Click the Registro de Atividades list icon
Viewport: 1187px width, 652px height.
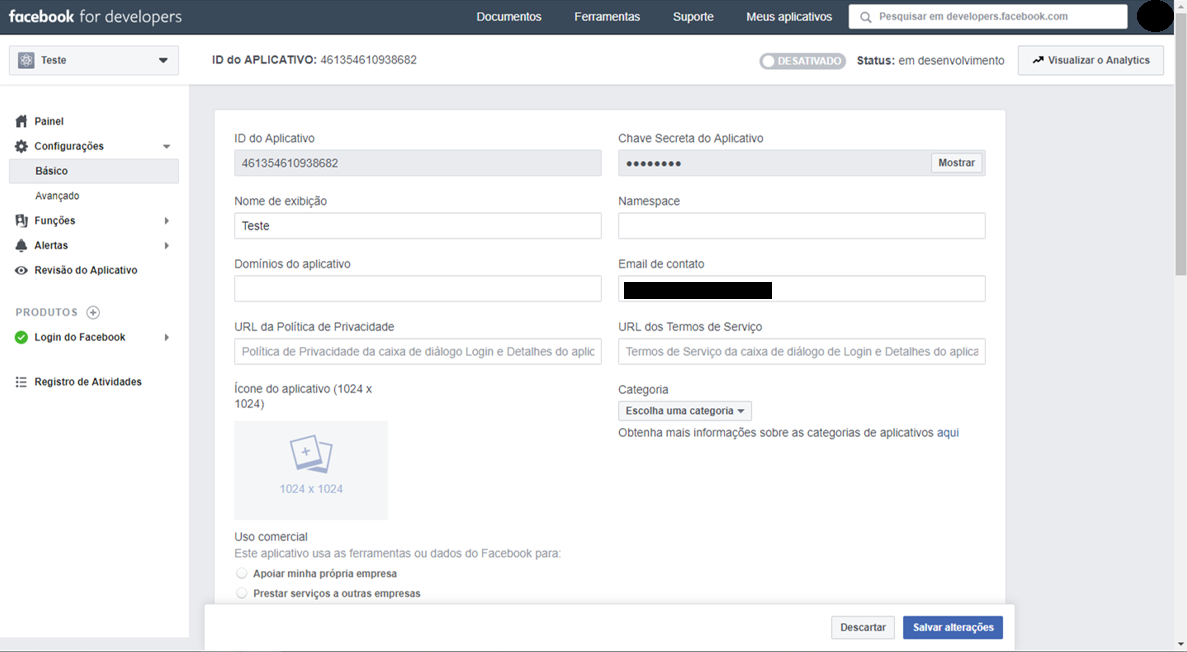pyautogui.click(x=21, y=382)
